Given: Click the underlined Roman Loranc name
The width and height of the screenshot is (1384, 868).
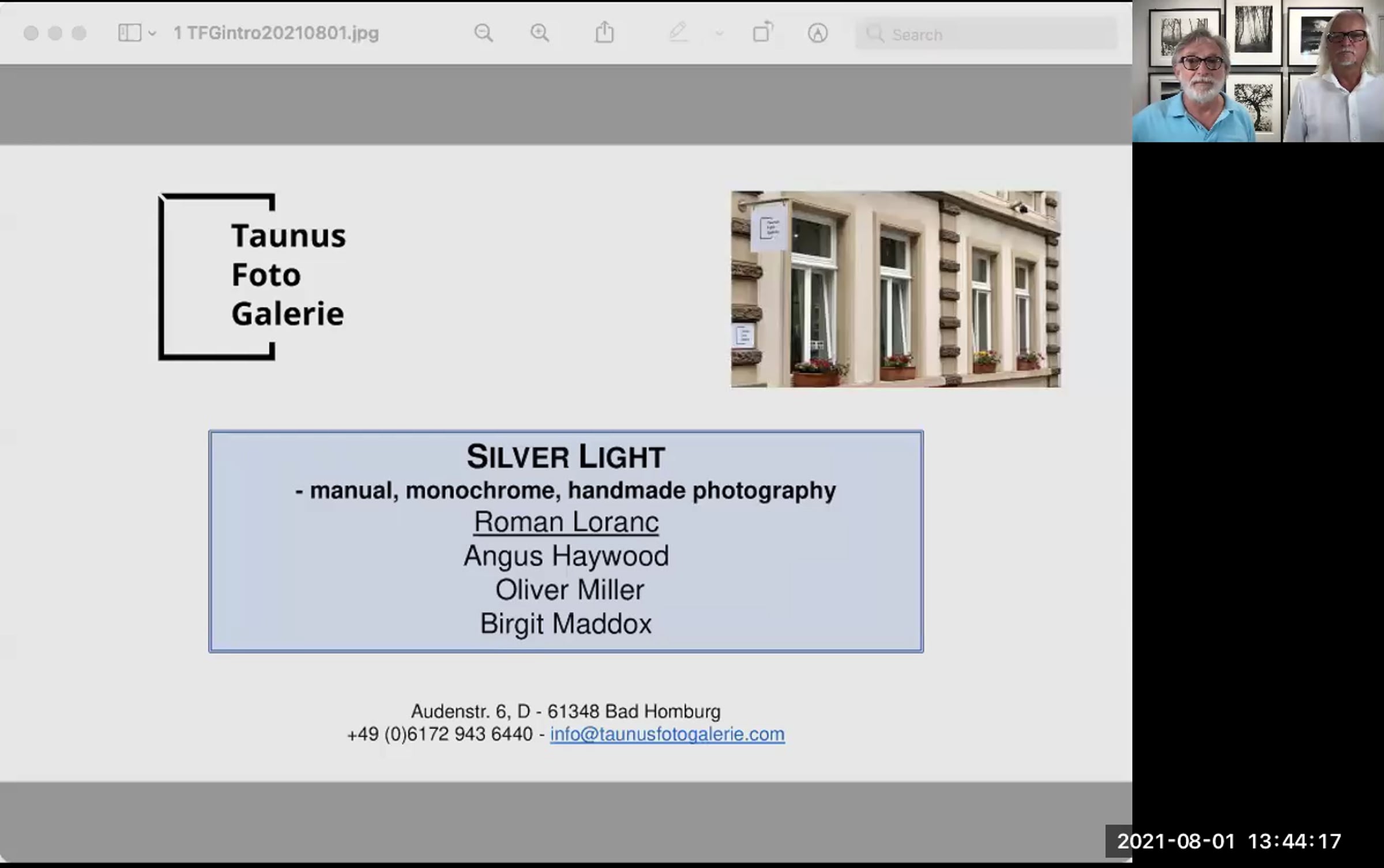Looking at the screenshot, I should pos(566,522).
